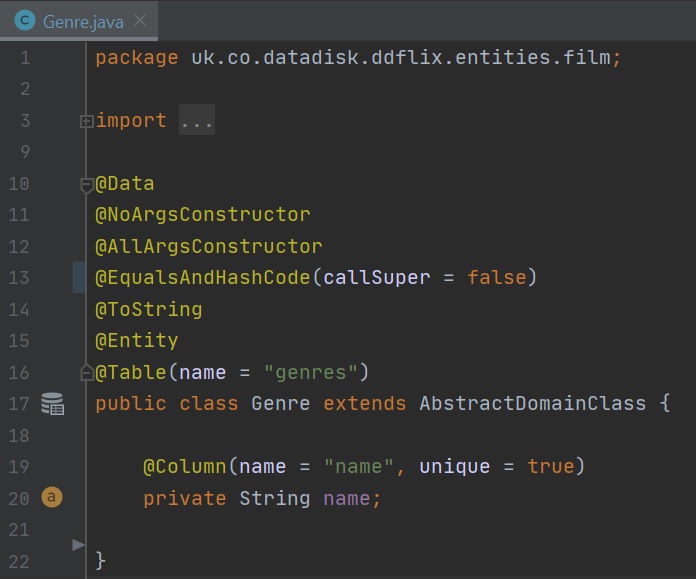Screen dimensions: 696x579
Task: Collapse the annotation block at @Data
Action: coord(86,184)
